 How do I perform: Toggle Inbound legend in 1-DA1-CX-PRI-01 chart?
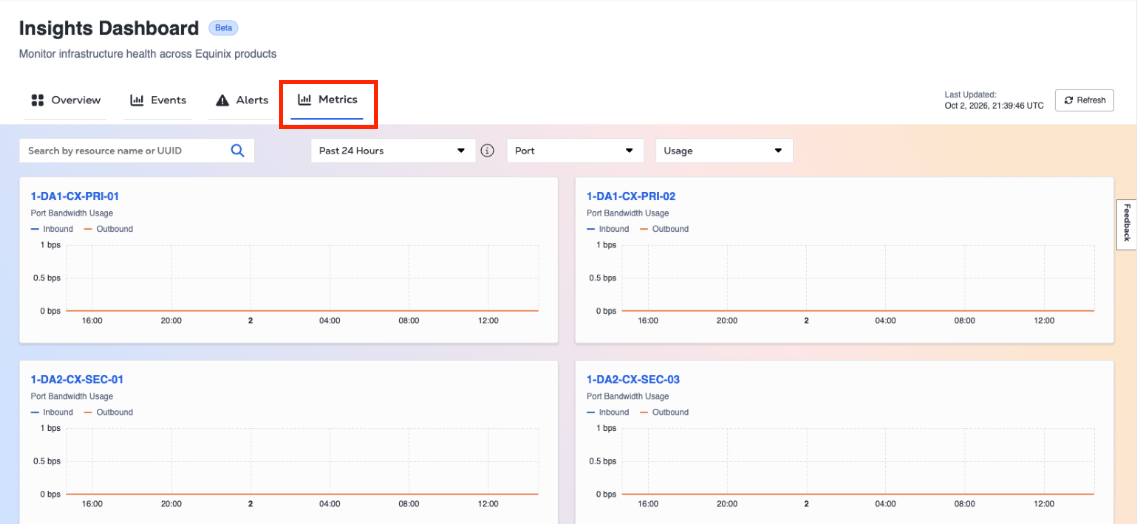pos(52,229)
